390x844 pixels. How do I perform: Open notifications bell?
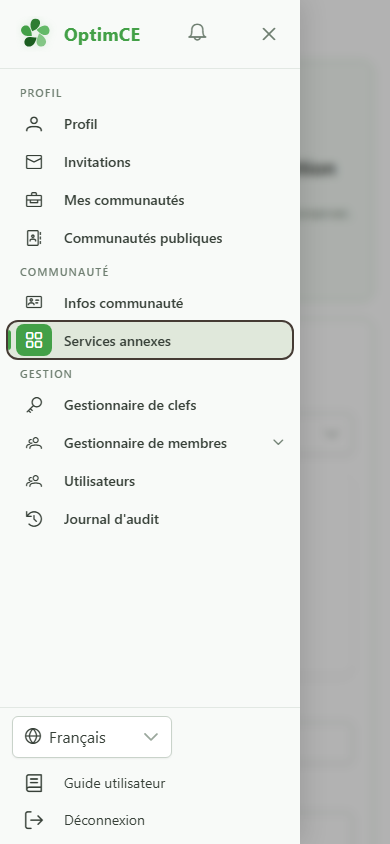197,32
